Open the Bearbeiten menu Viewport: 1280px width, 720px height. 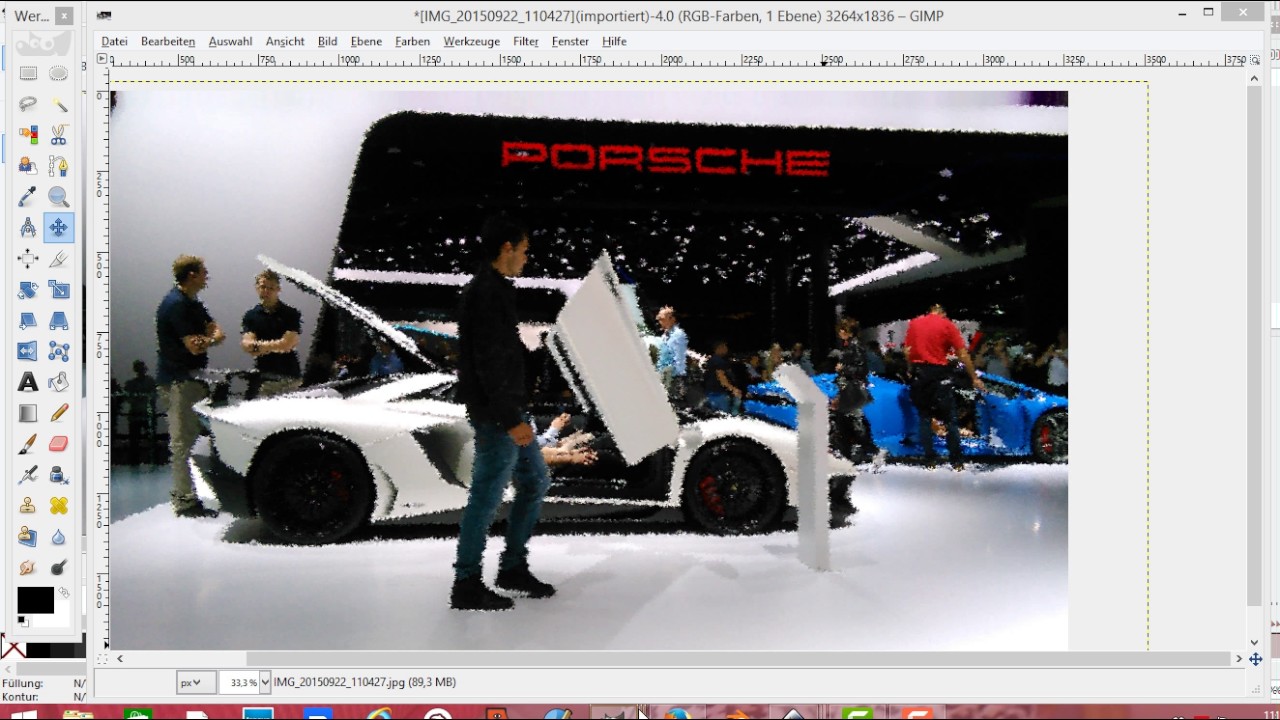[168, 41]
